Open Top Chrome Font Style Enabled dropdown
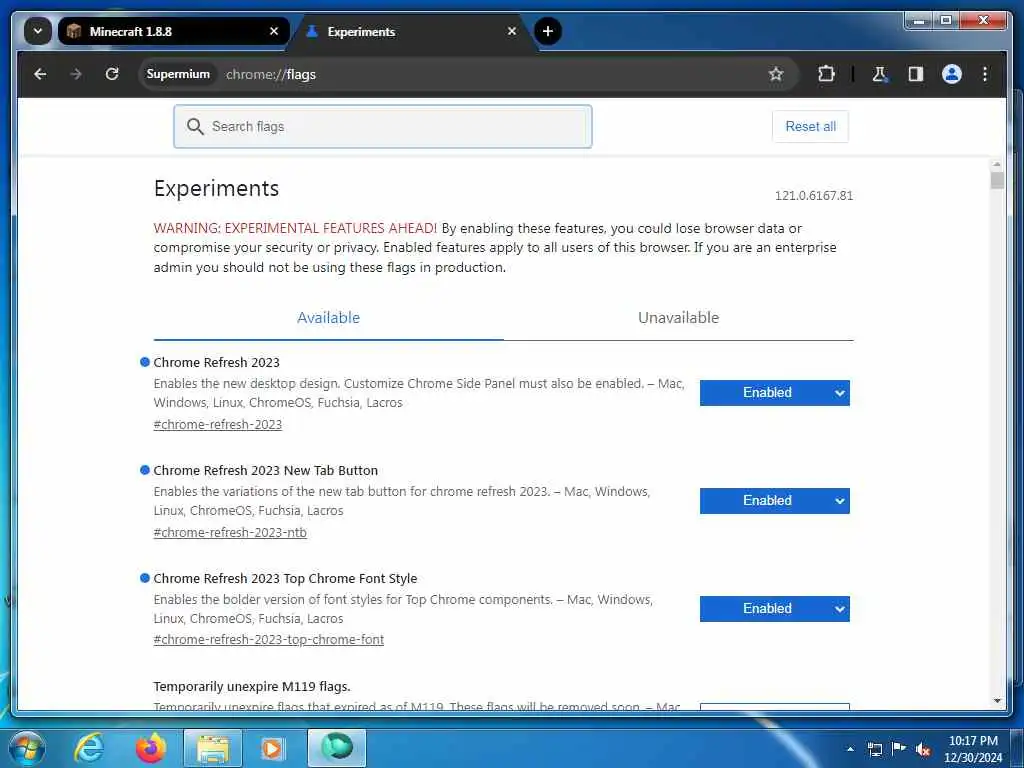This screenshot has width=1024, height=768. click(x=775, y=609)
